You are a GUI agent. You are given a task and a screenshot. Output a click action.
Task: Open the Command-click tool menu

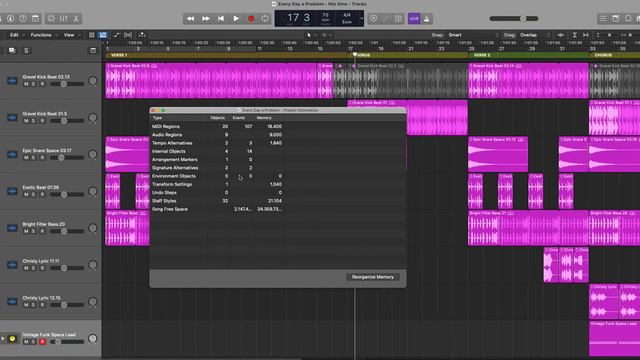coord(326,35)
